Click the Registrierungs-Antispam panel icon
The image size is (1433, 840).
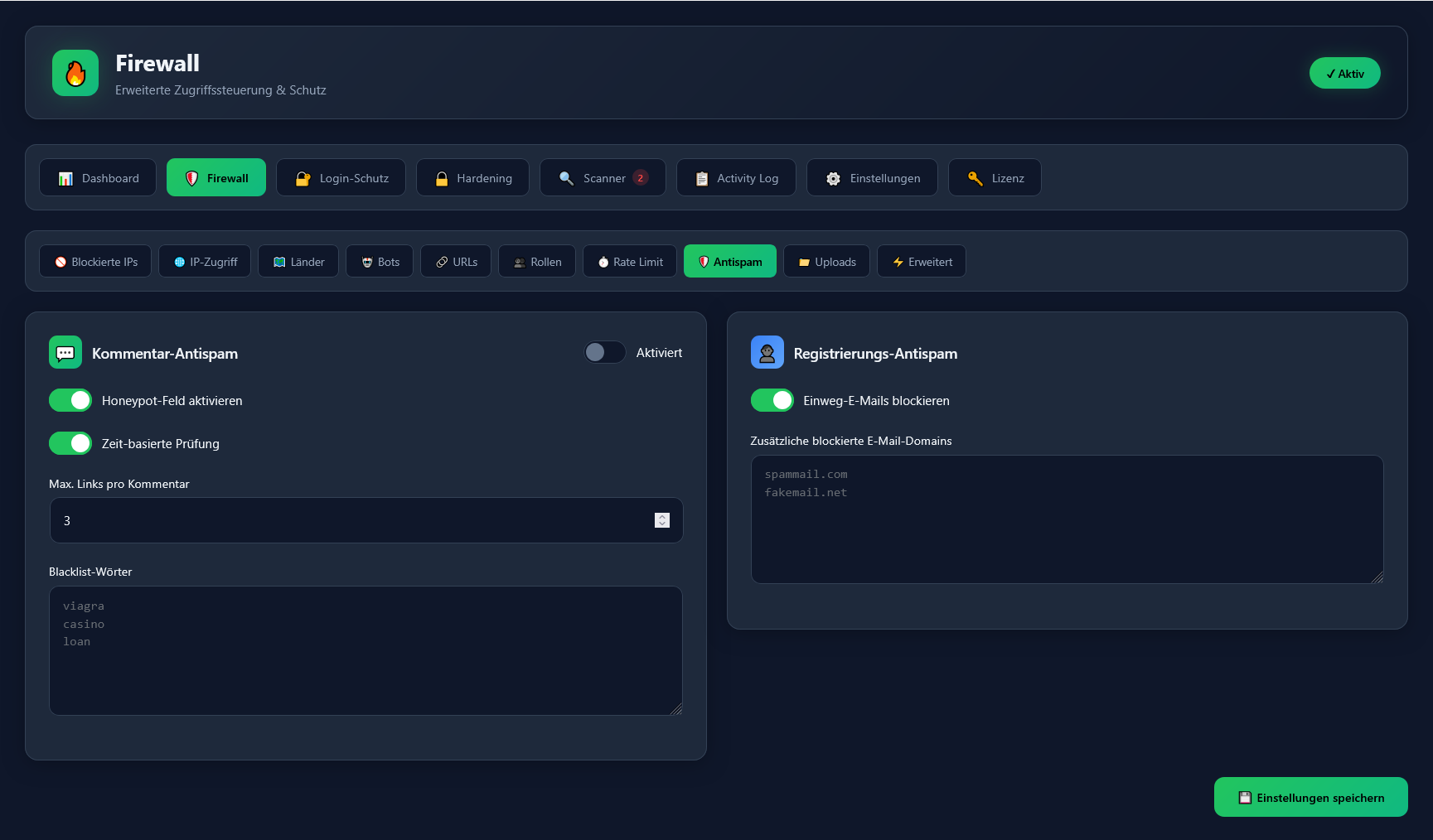tap(767, 351)
